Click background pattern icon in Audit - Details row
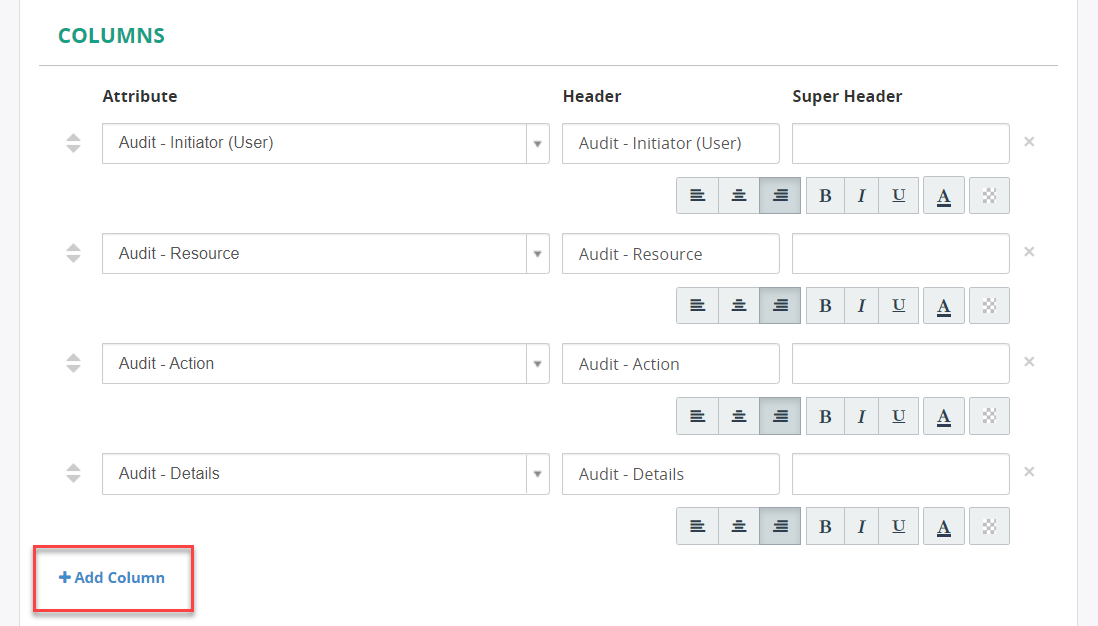This screenshot has height=626, width=1098. coord(989,526)
